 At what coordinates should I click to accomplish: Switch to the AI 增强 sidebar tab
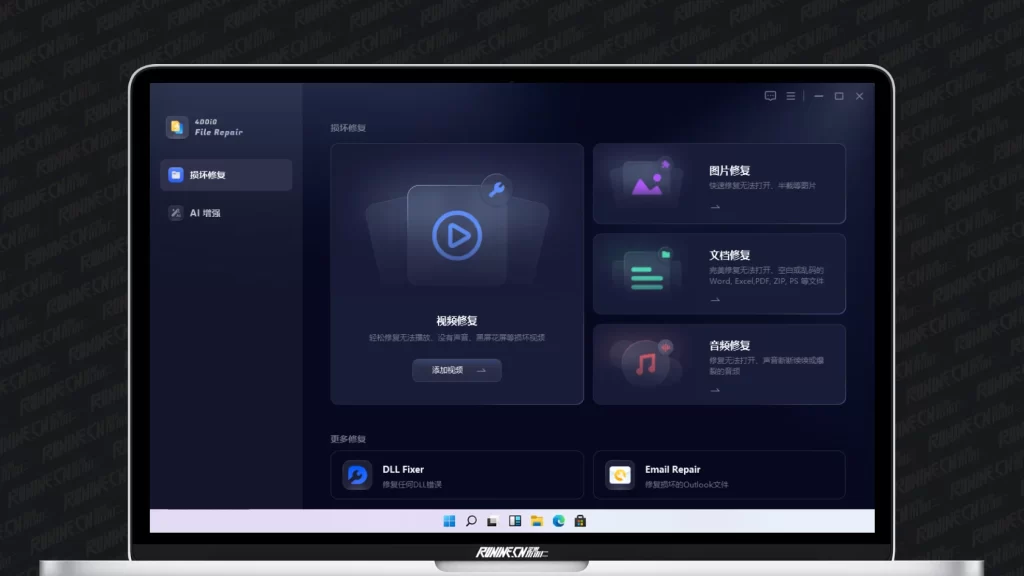click(x=226, y=213)
